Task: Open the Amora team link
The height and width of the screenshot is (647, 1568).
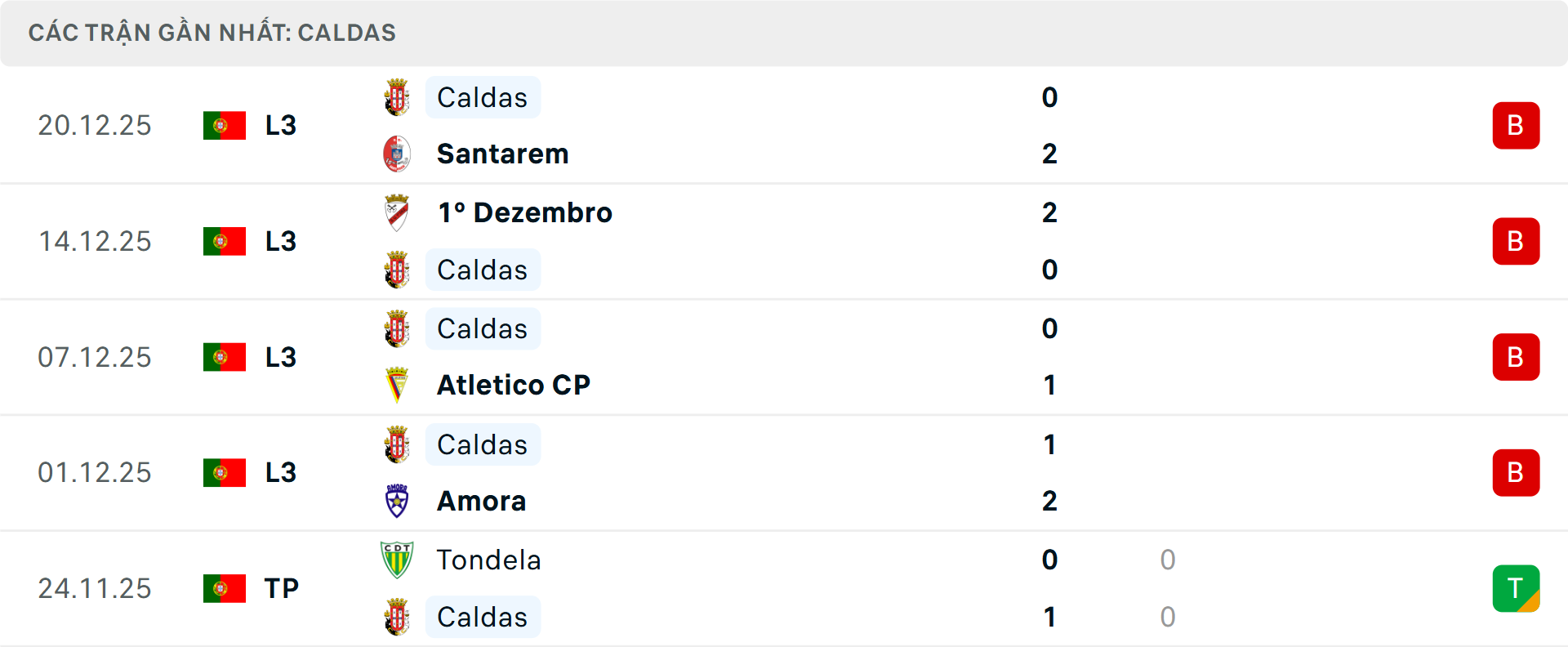Action: pyautogui.click(x=482, y=501)
